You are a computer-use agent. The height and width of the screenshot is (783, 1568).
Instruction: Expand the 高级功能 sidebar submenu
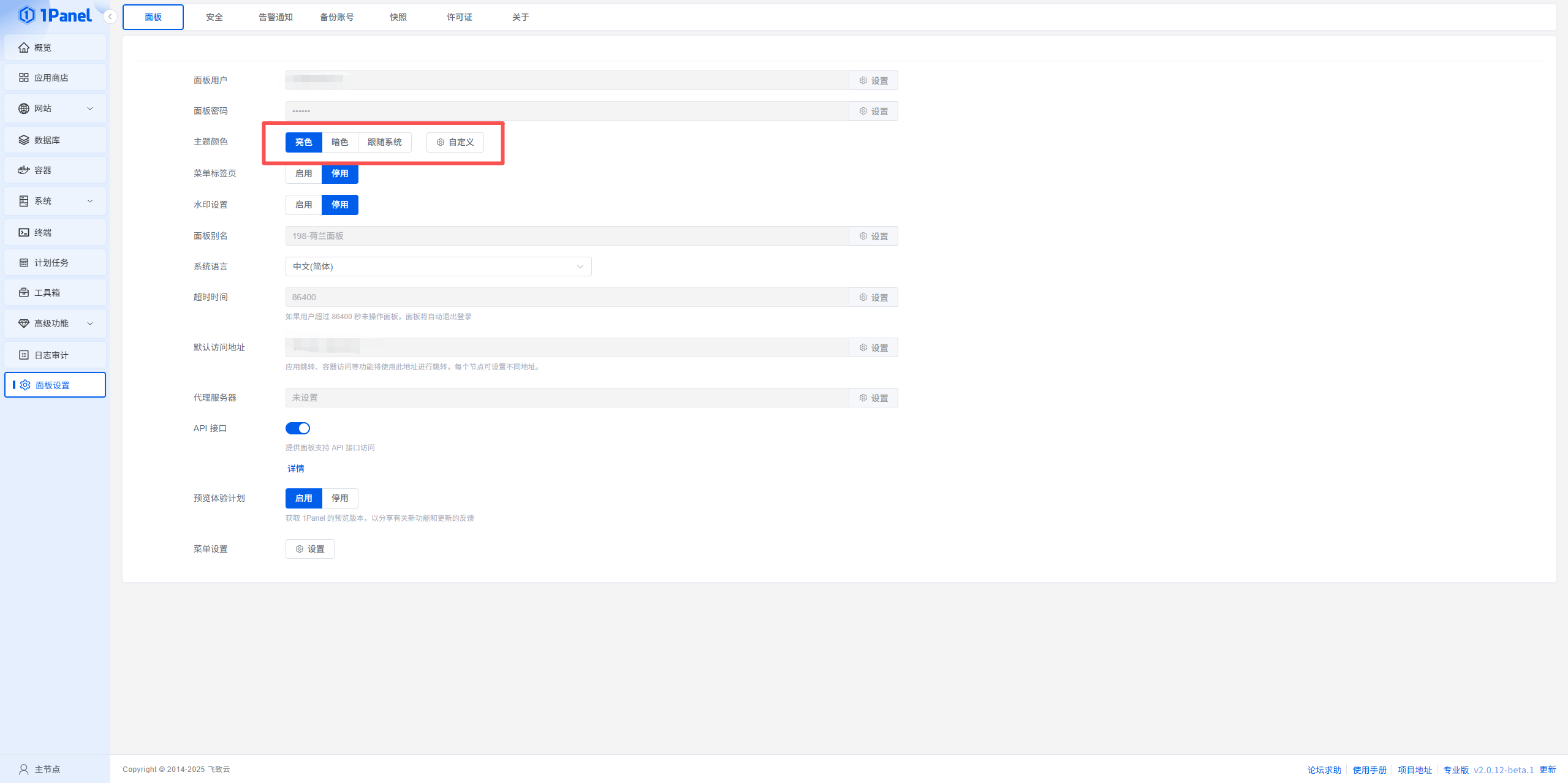90,323
